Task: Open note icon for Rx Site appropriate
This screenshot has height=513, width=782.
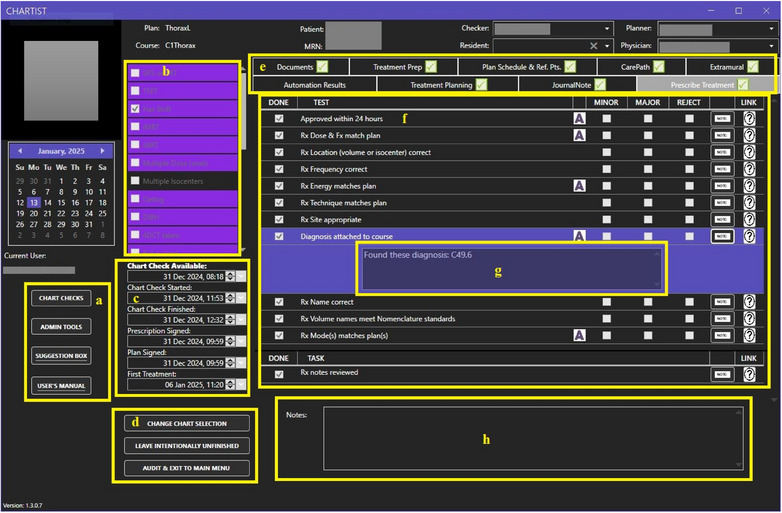Action: coord(722,219)
